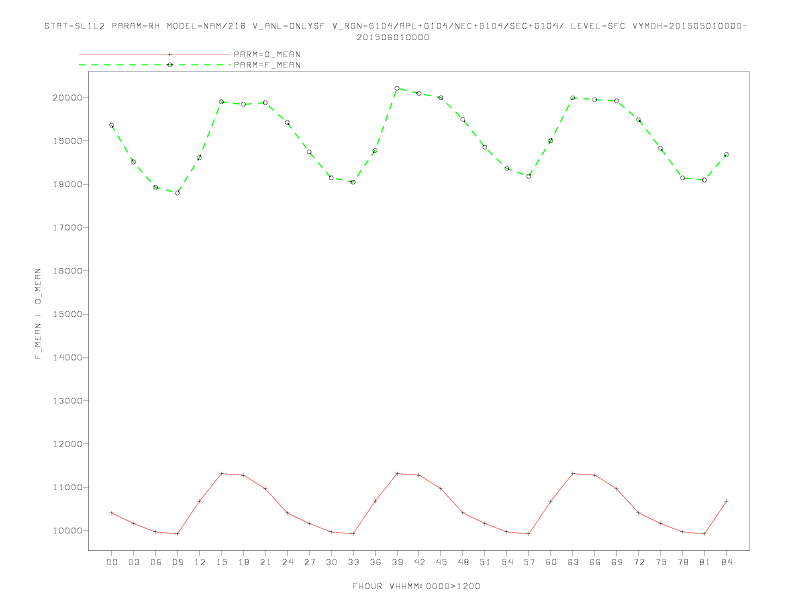Click the O_MEAN data point at hour 09

coord(177,534)
